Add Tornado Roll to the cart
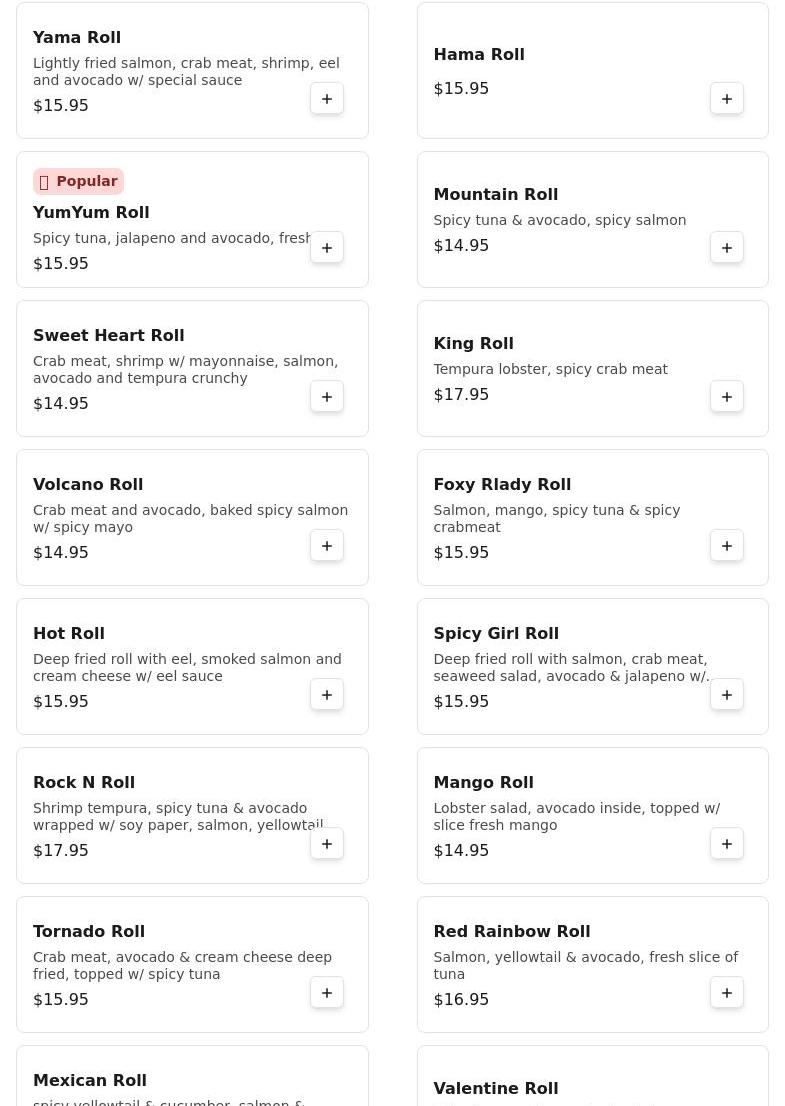Image resolution: width=785 pixels, height=1106 pixels. point(327,993)
